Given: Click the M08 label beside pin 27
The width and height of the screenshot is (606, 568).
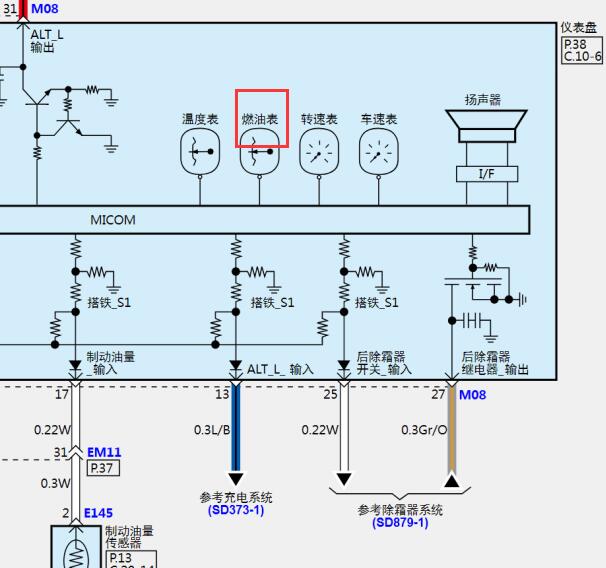Looking at the screenshot, I should (472, 395).
